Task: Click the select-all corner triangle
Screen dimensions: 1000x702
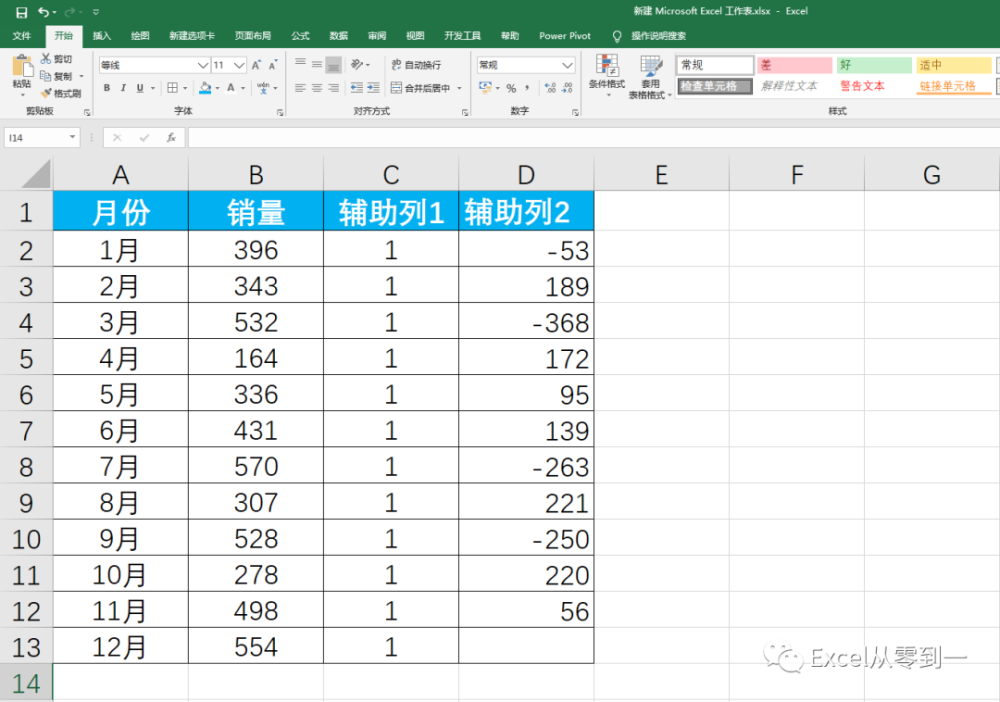Action: (x=35, y=174)
